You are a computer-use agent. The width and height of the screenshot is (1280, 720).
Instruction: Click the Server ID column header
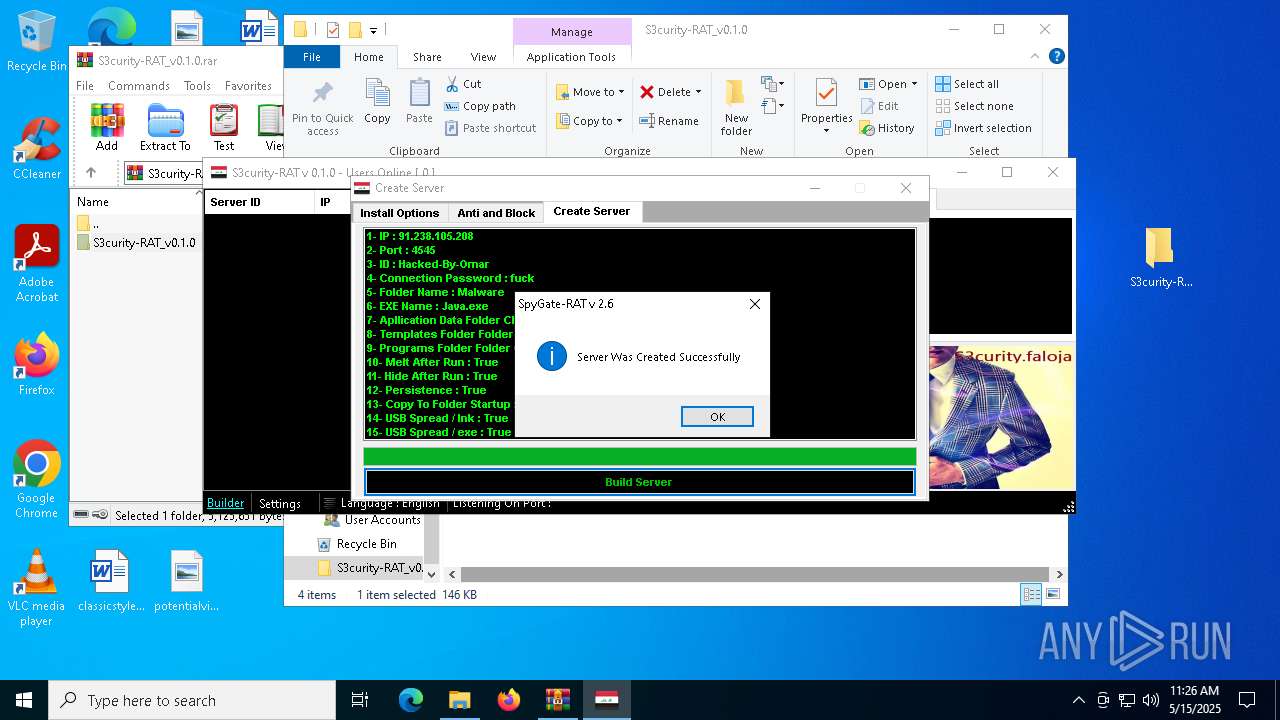258,202
